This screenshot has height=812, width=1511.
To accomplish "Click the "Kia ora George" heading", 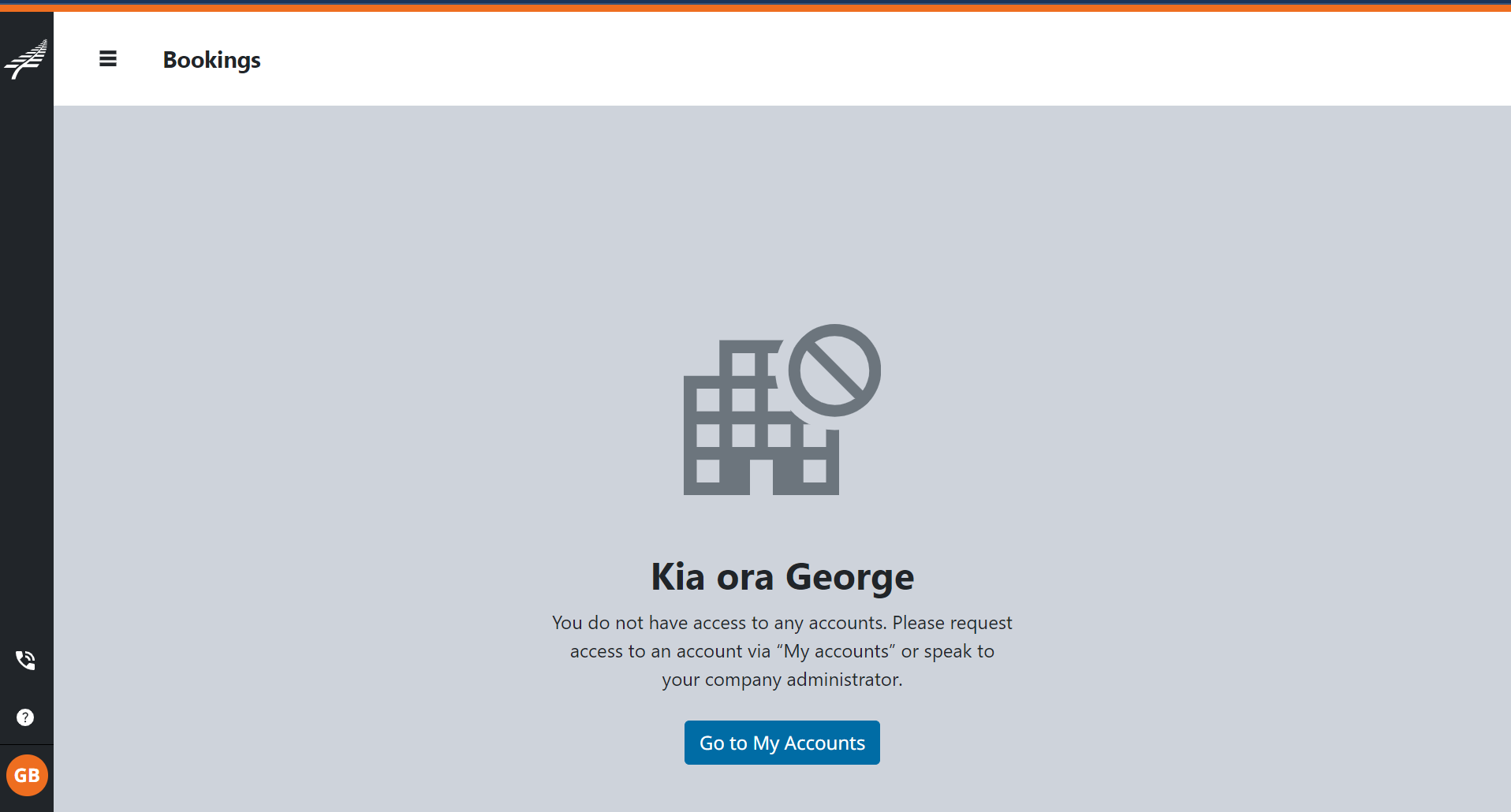I will pyautogui.click(x=782, y=577).
